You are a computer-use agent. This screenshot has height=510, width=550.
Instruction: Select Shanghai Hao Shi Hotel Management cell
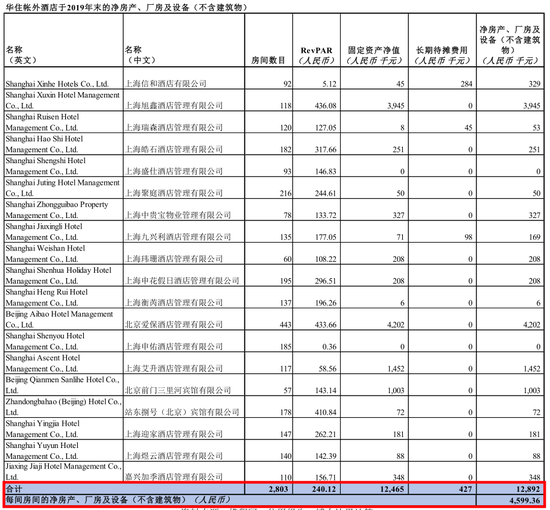(x=63, y=144)
